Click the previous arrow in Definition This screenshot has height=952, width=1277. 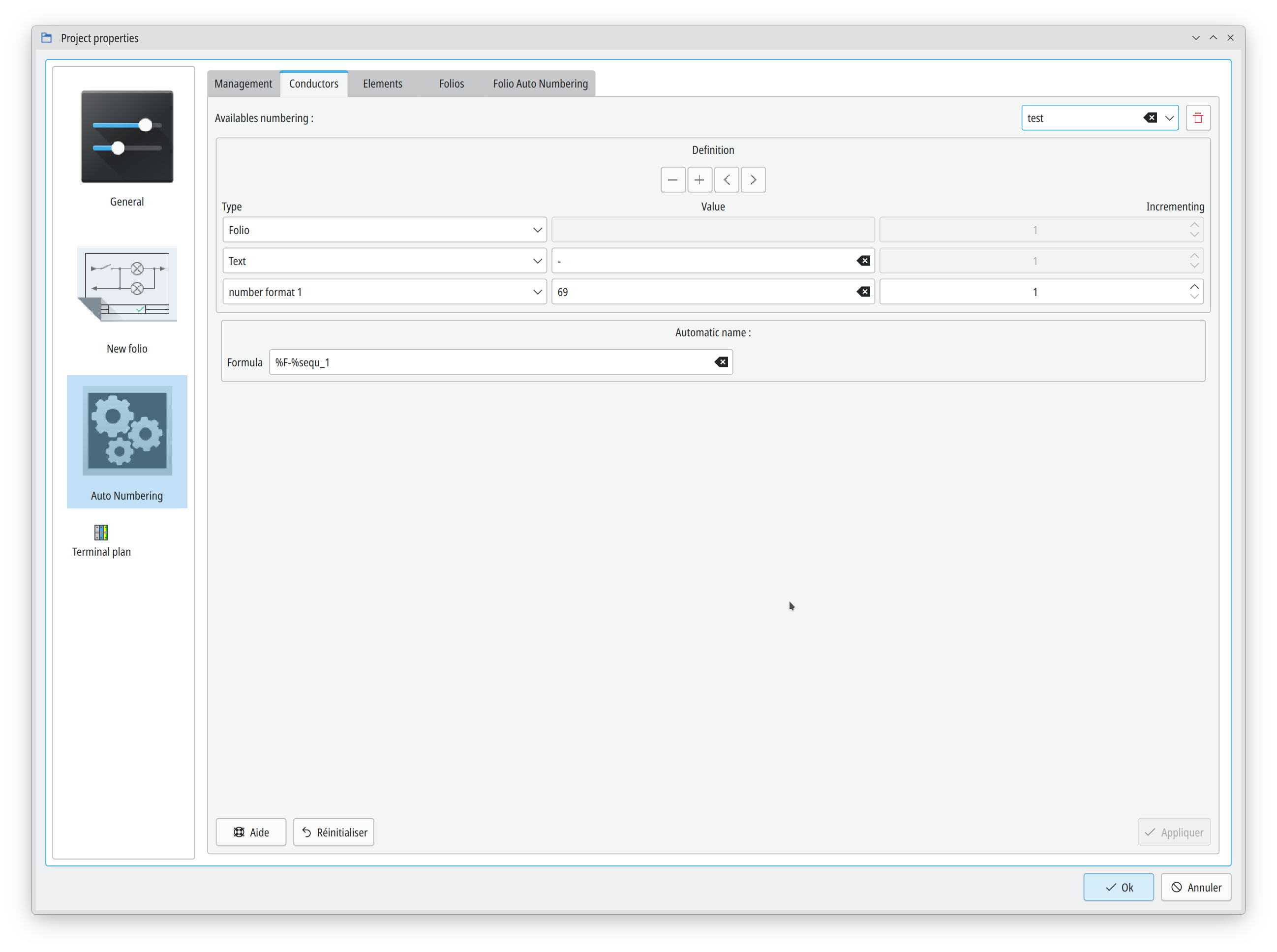[x=727, y=180]
